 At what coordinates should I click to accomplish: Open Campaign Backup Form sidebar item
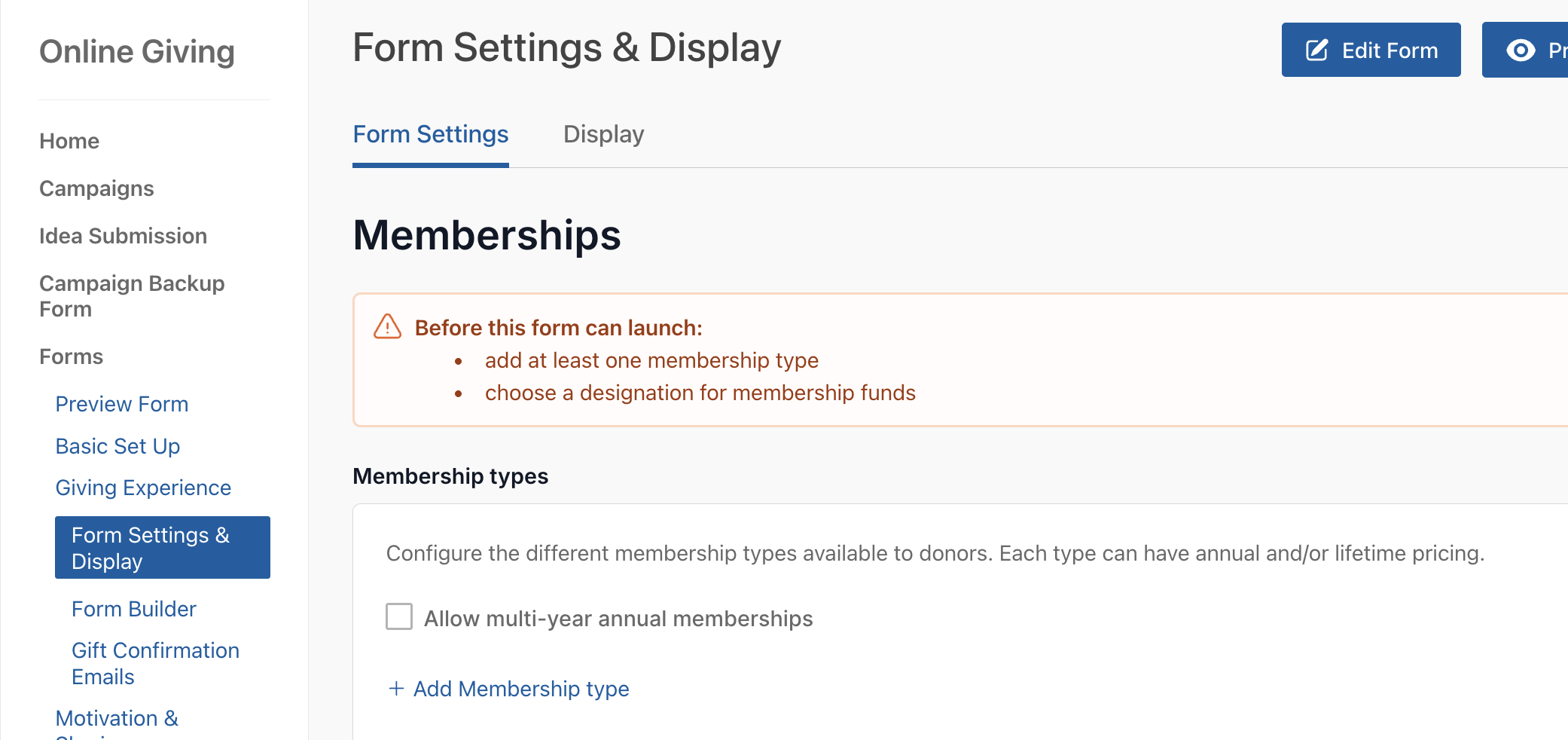[132, 296]
